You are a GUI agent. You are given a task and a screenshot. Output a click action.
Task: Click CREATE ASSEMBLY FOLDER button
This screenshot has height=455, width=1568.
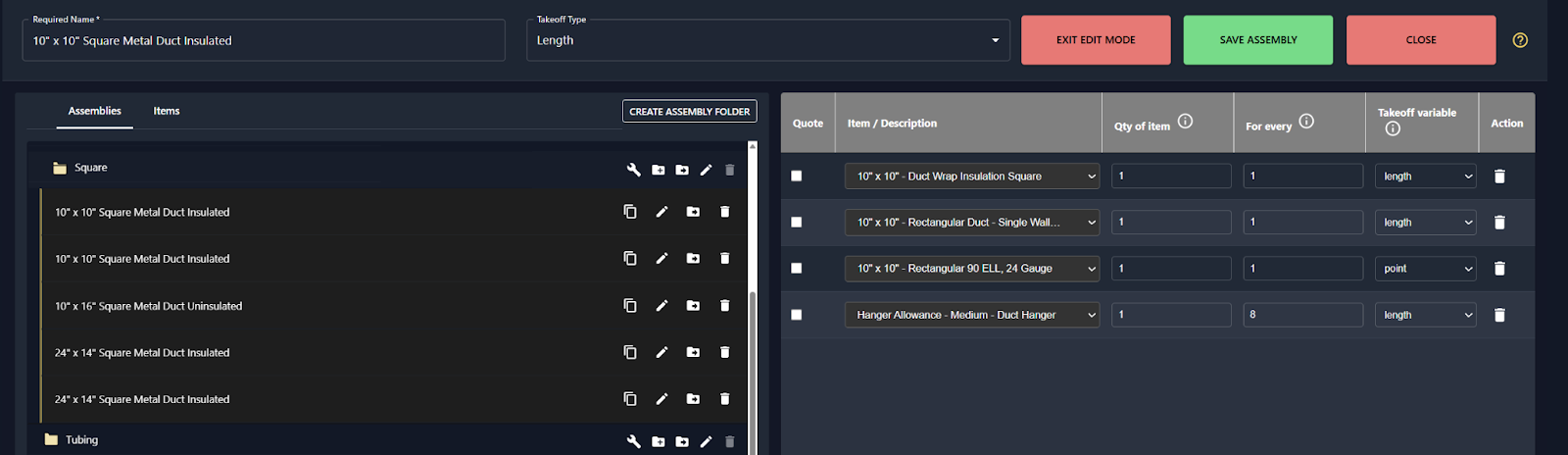tap(690, 112)
